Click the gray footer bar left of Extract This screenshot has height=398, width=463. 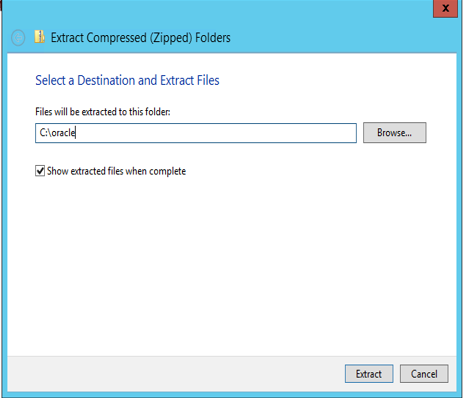point(173,374)
